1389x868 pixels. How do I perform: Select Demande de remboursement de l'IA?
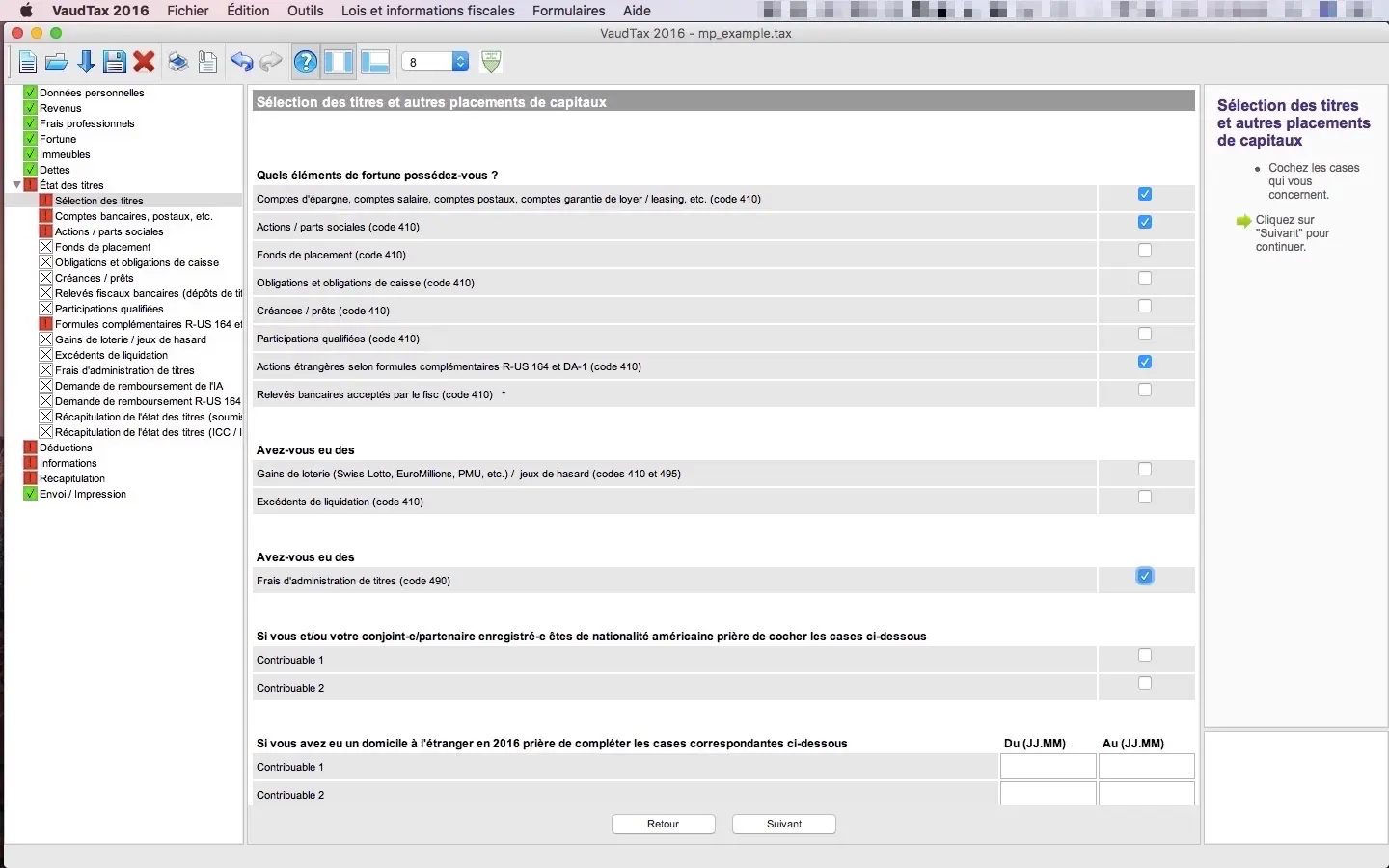tap(139, 386)
